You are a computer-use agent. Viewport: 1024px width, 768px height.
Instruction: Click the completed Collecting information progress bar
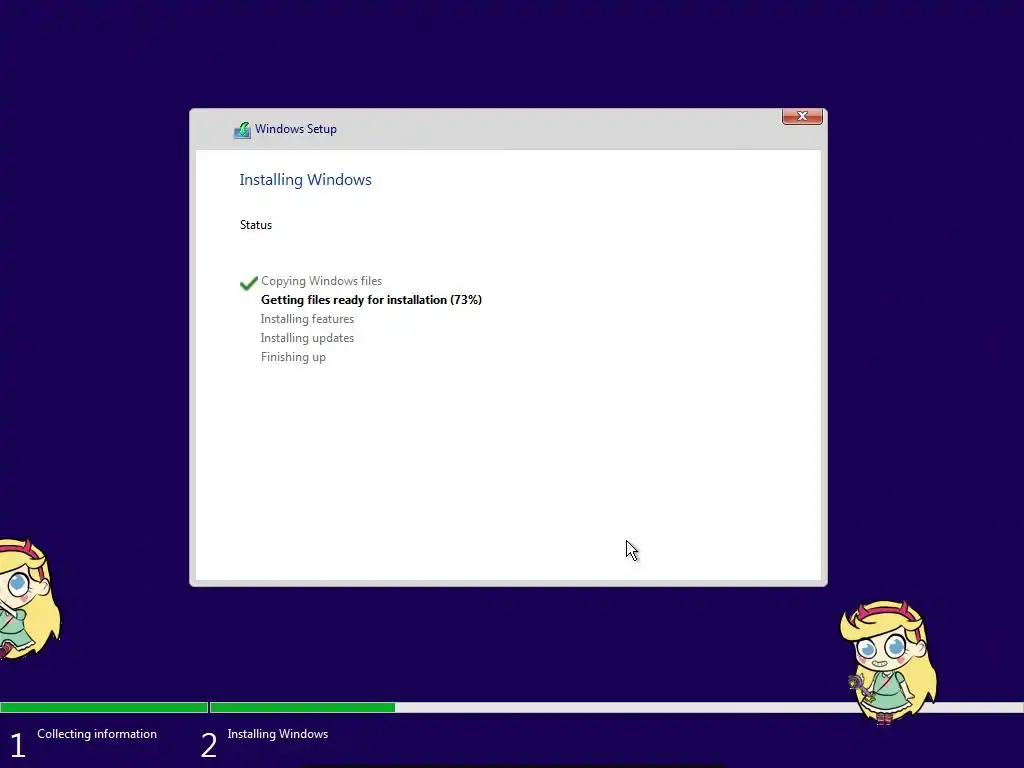104,707
